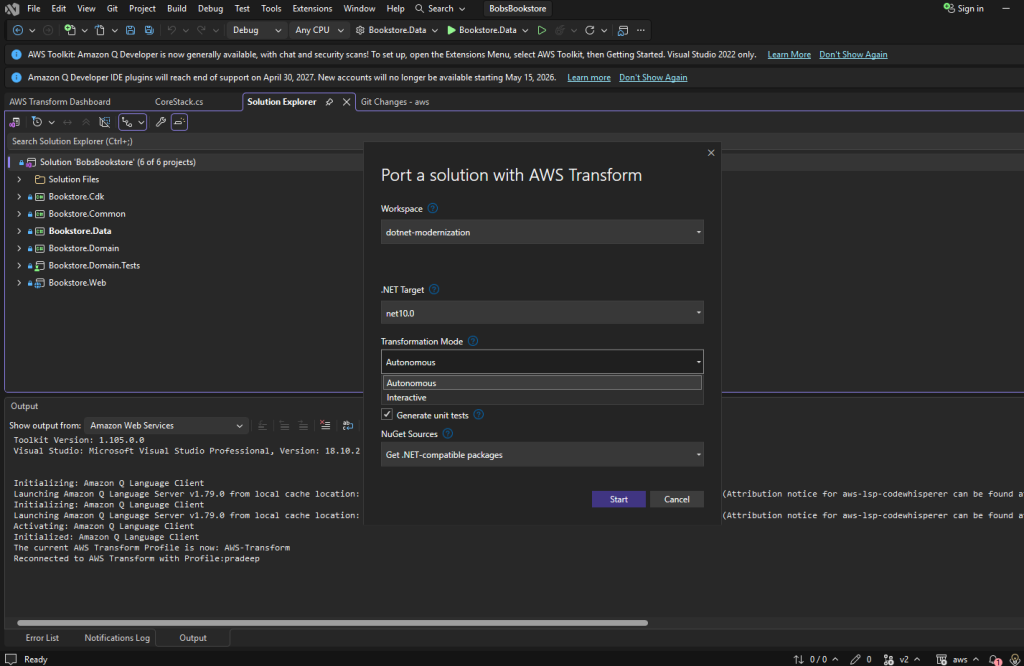Close the Solution Explorer tab
1024x666 pixels.
(x=346, y=102)
